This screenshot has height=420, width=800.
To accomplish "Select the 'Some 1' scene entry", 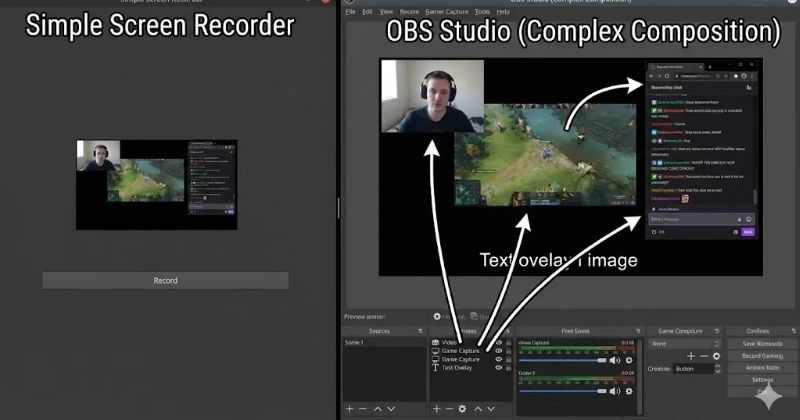I will [384, 342].
